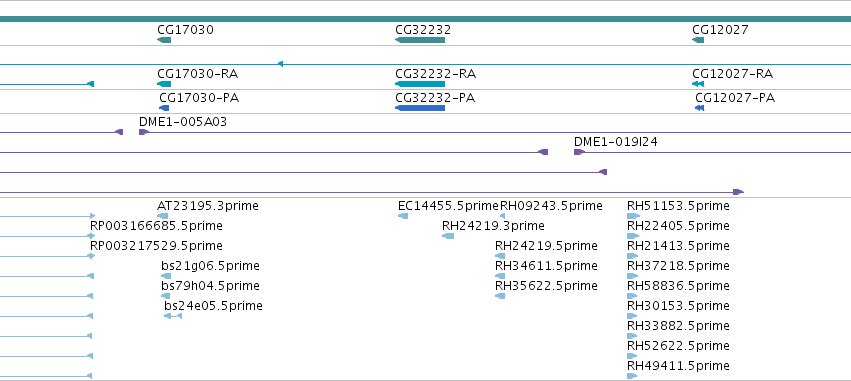
Task: Click the RH09243.5prime label
Action: pos(551,206)
